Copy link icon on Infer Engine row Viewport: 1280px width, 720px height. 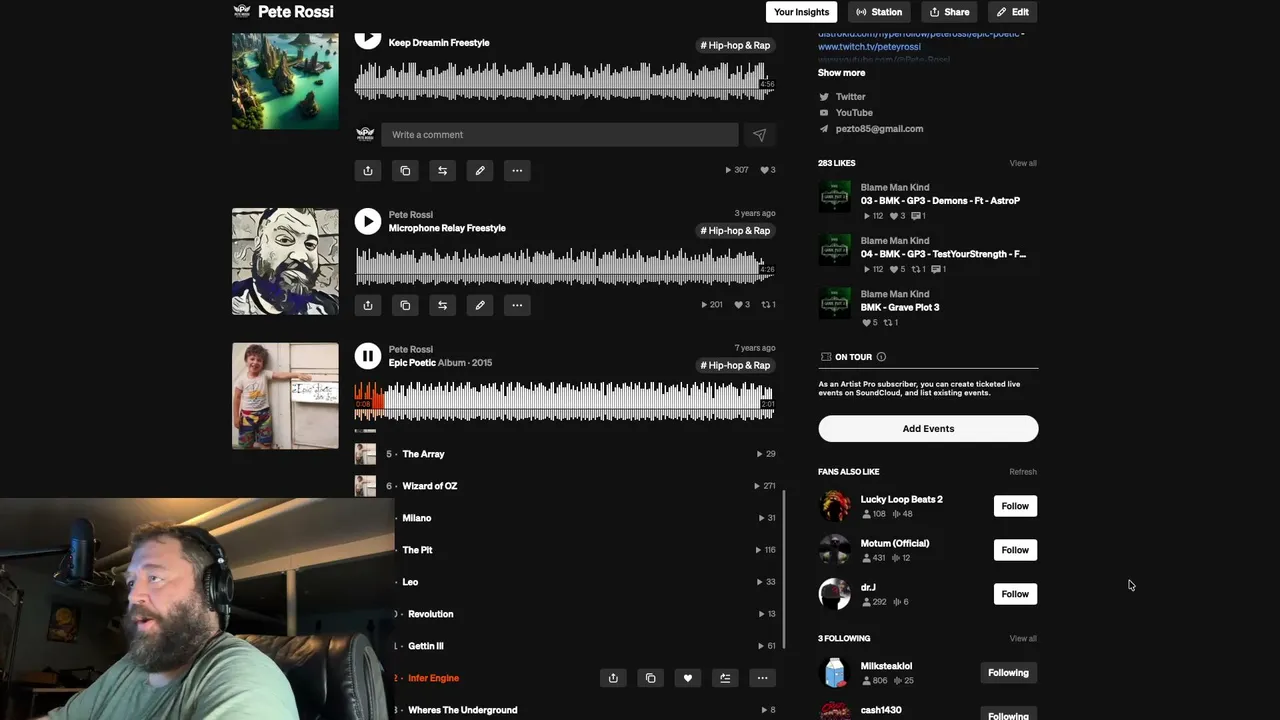[x=650, y=678]
